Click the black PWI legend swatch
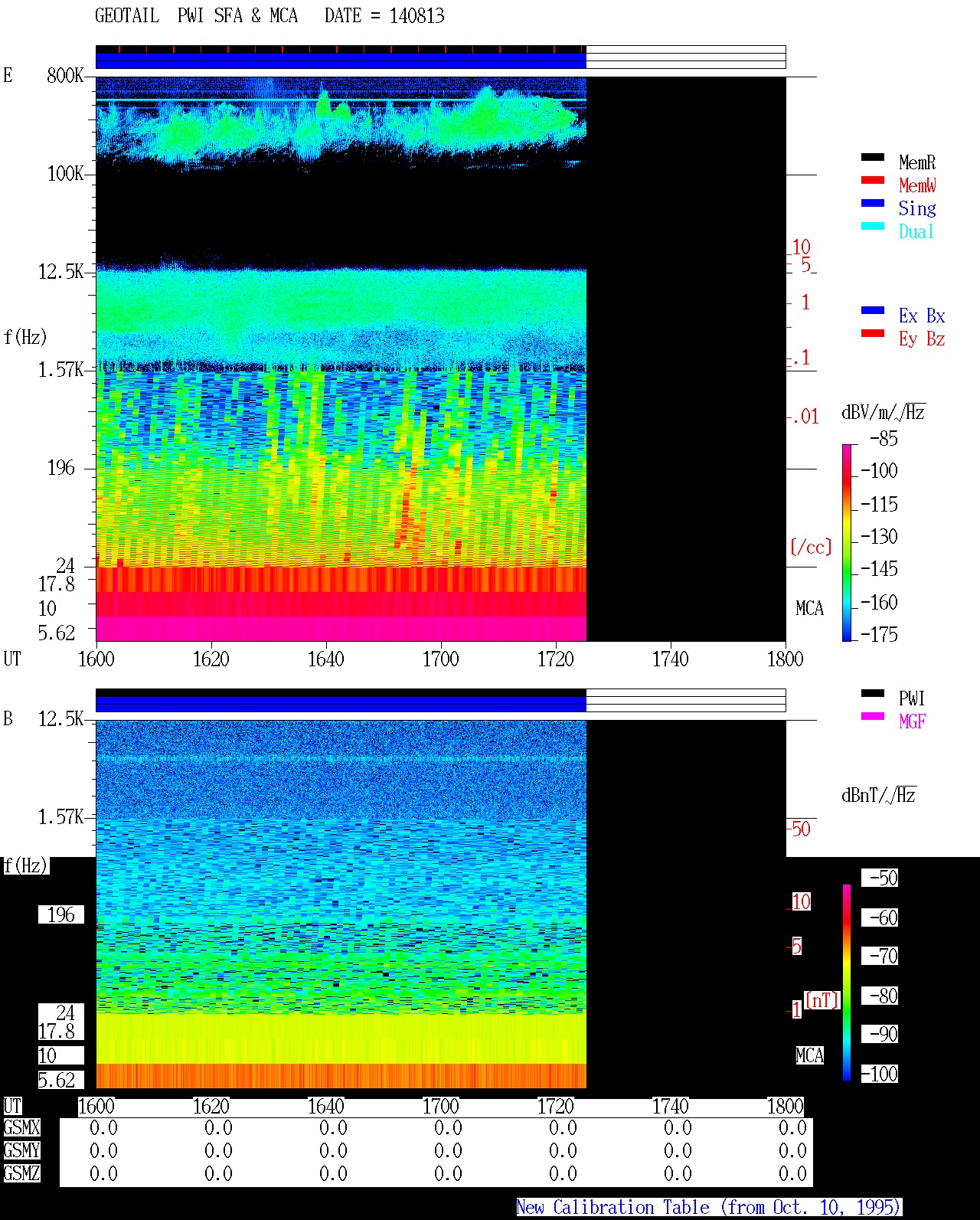 [872, 693]
